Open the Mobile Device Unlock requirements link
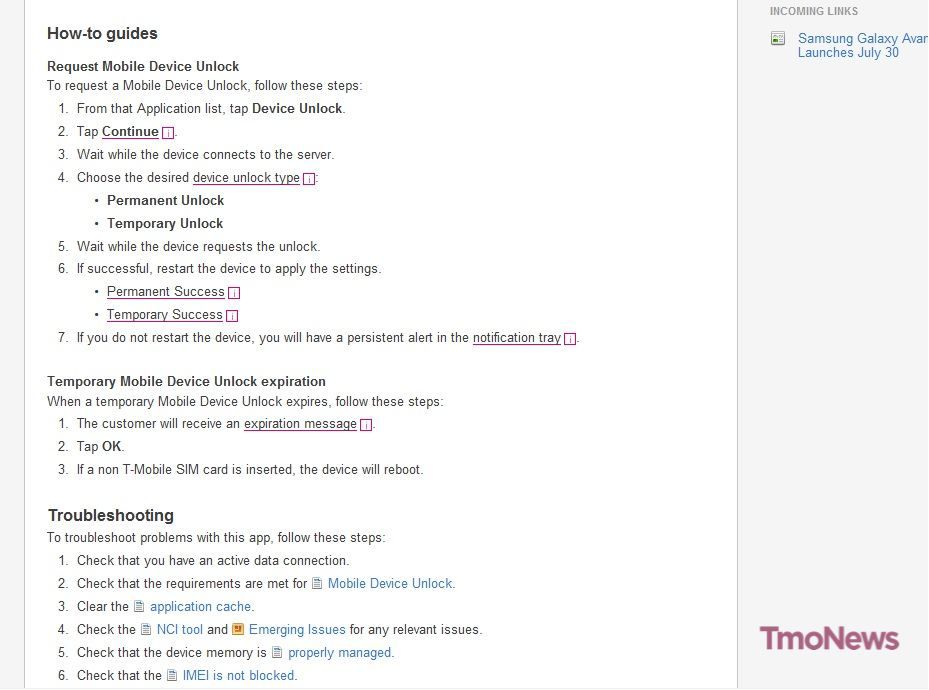Viewport: 929px width, 690px height. pyautogui.click(x=390, y=583)
